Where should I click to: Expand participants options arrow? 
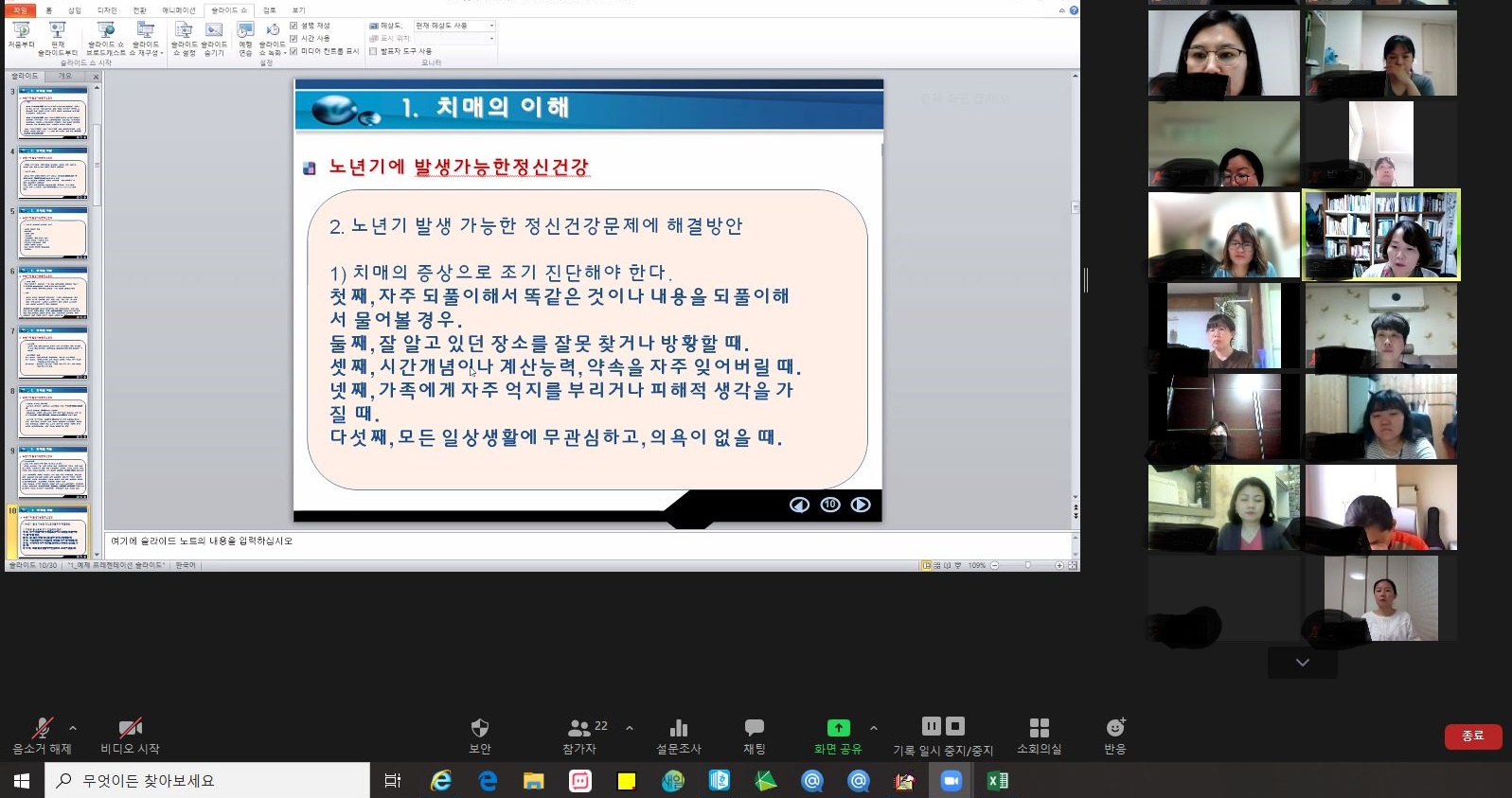pyautogui.click(x=630, y=728)
